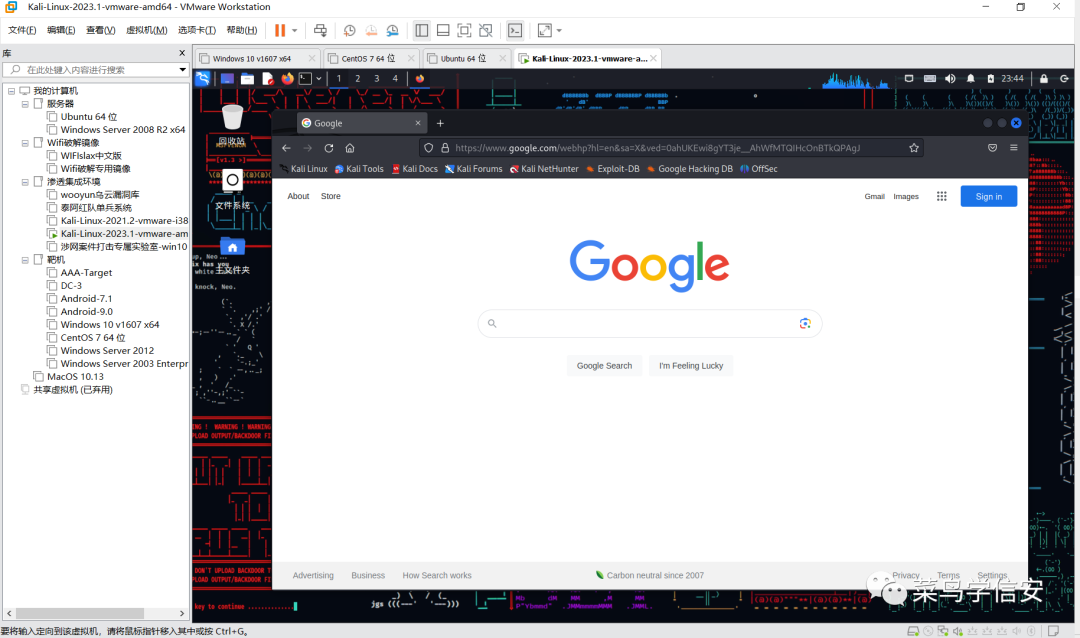Screen dimensions: 1080x638
Task: Pause the virtual machine with the orange button
Action: click(x=280, y=30)
